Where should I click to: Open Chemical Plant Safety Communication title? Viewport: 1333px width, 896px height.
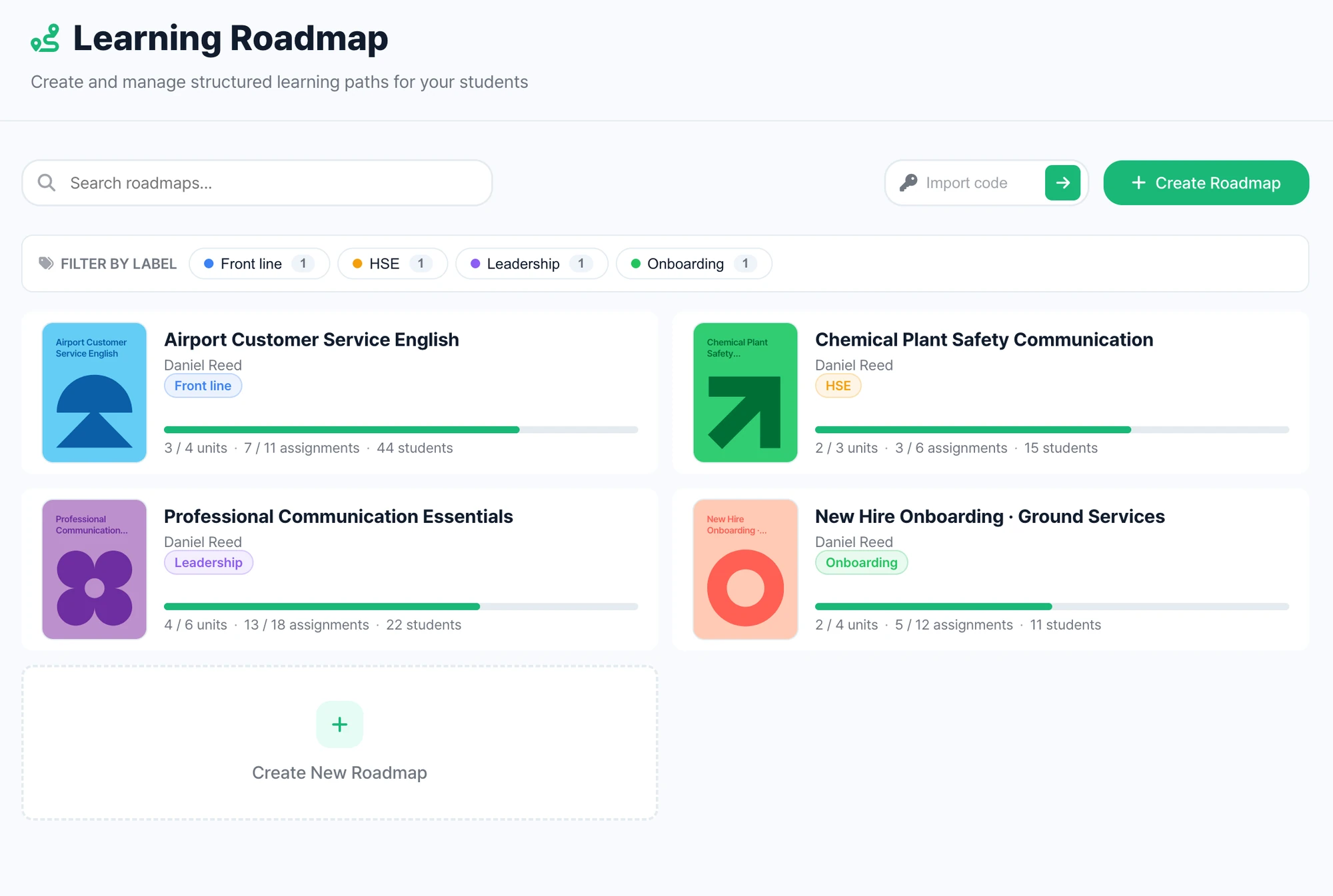984,340
